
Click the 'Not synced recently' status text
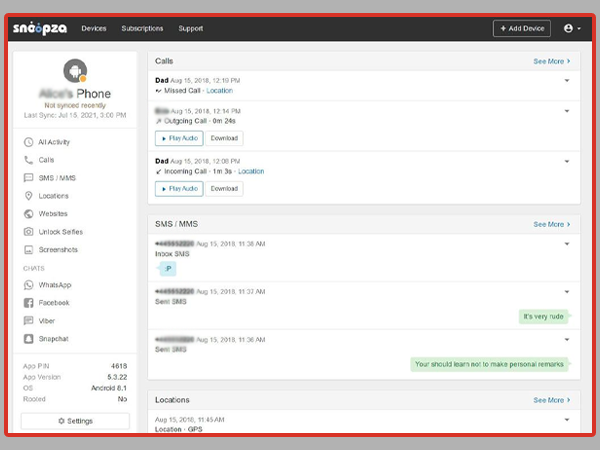point(75,105)
